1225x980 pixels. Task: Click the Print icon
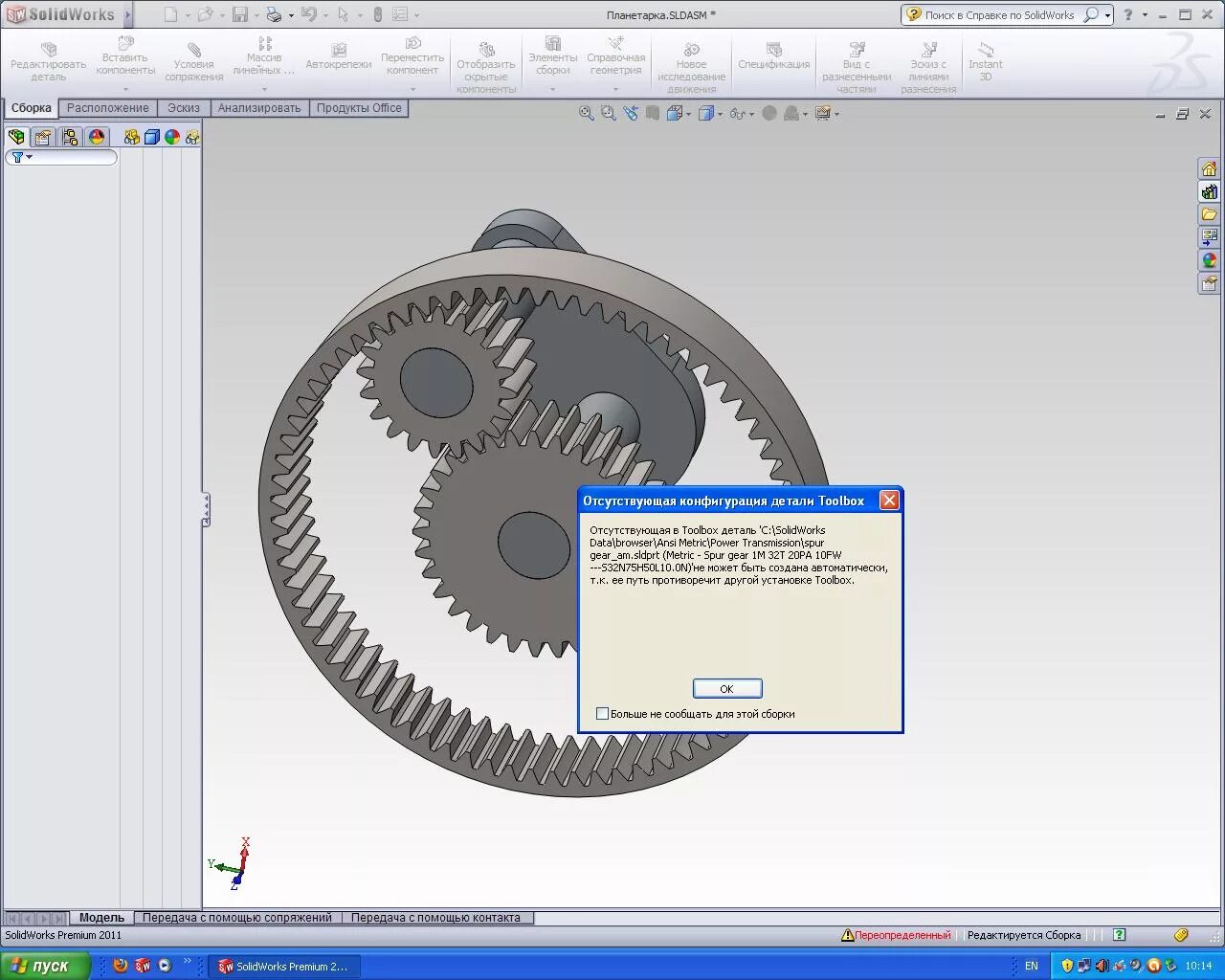point(274,14)
